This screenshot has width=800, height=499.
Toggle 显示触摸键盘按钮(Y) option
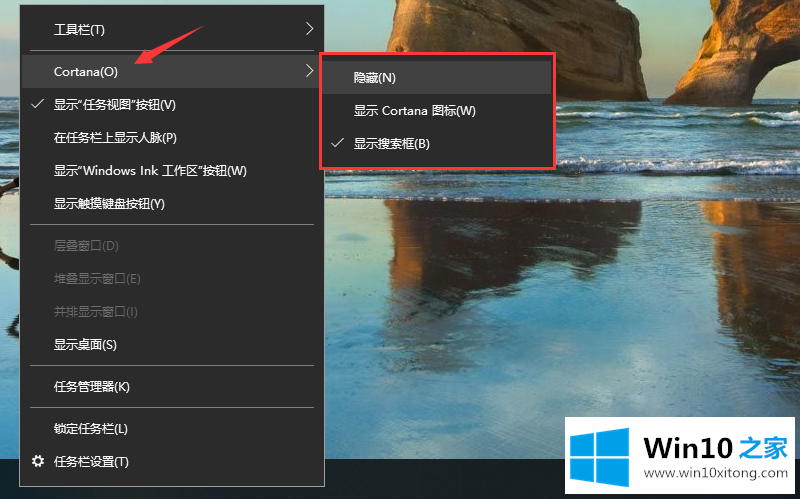pos(109,204)
